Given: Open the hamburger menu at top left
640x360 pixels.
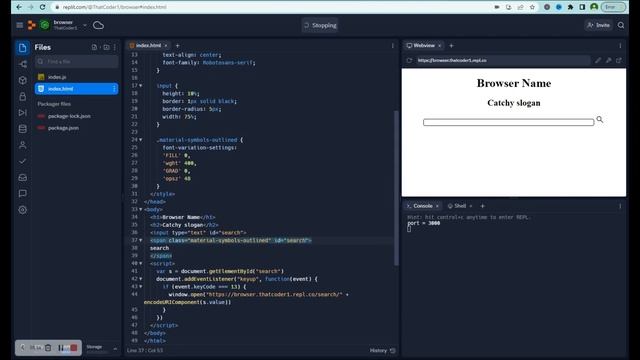Looking at the screenshot, I should 20,25.
